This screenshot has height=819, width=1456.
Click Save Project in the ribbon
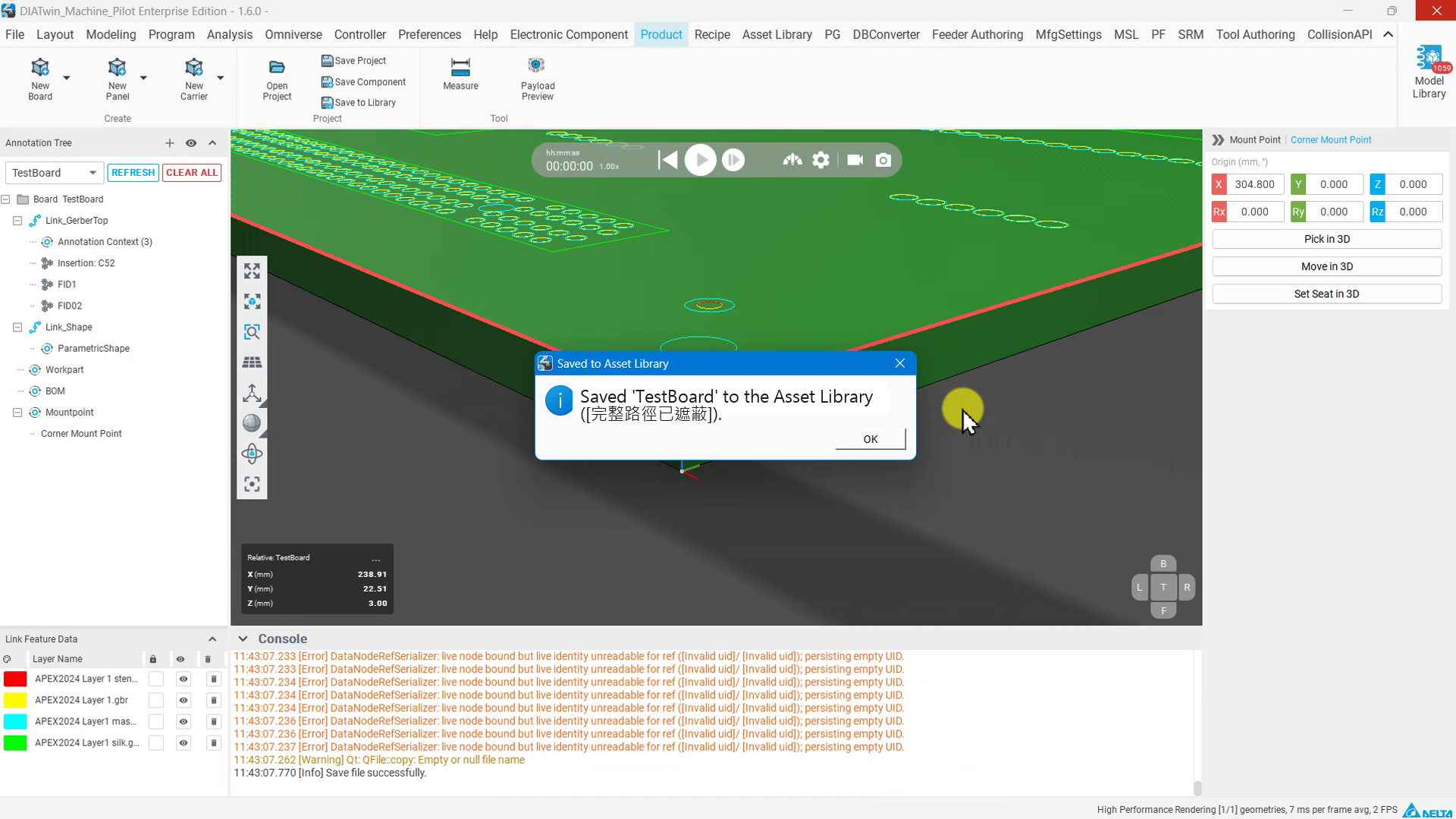pyautogui.click(x=353, y=61)
